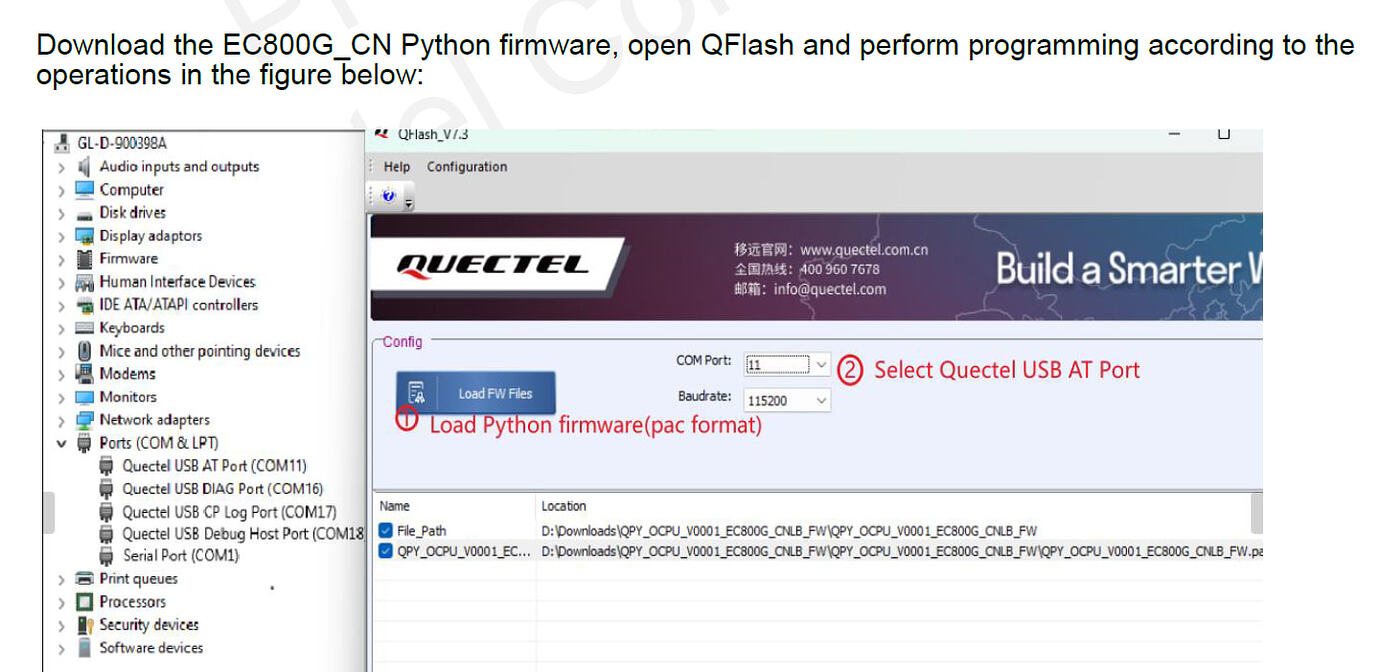1380x672 pixels.
Task: Click the Keyboards icon in the tree
Action: click(84, 328)
